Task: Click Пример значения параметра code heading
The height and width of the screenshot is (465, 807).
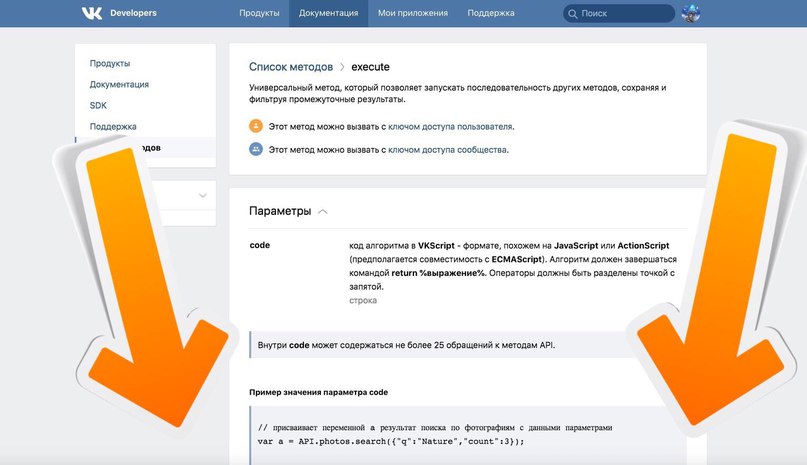Action: click(319, 392)
